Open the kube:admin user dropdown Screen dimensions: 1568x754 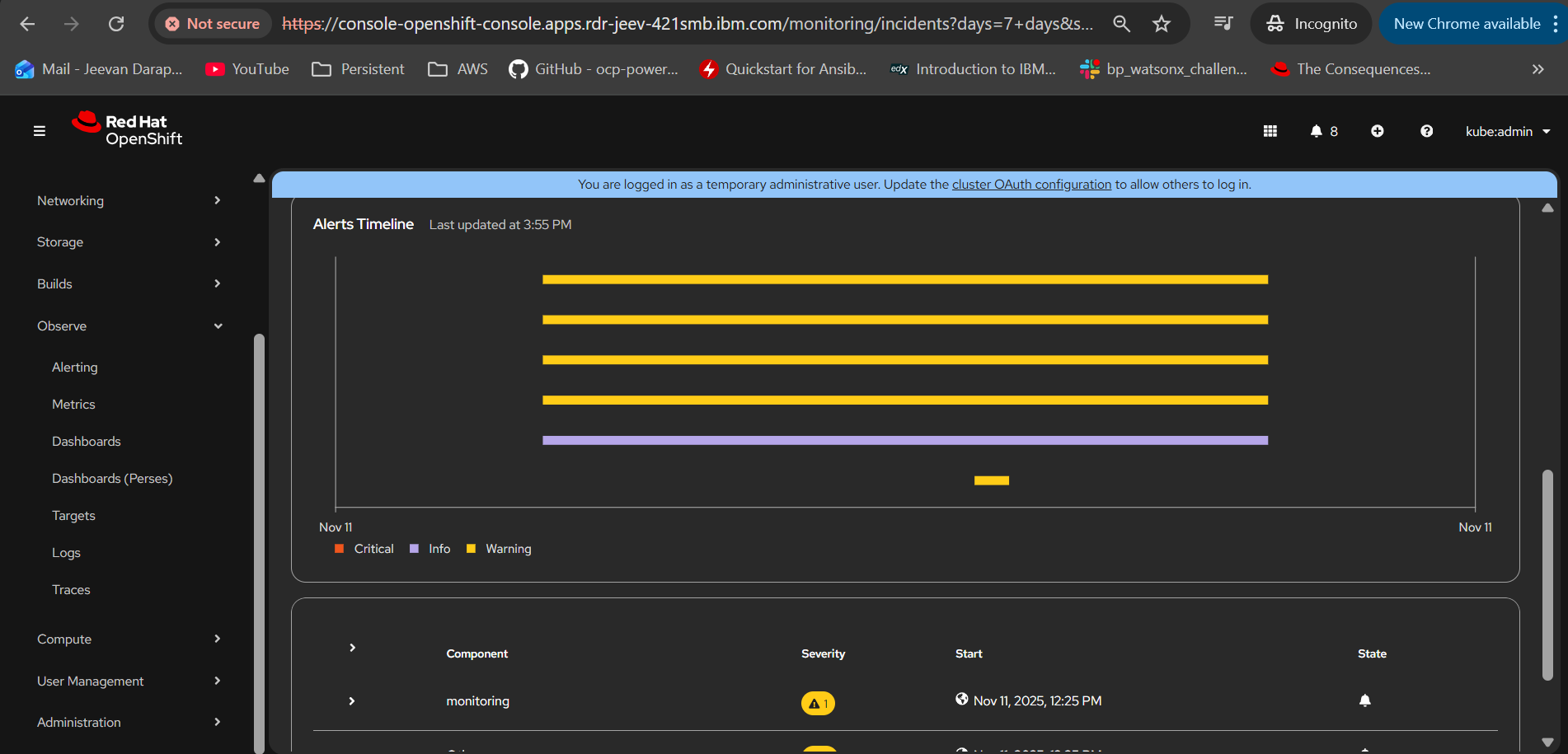click(1507, 131)
